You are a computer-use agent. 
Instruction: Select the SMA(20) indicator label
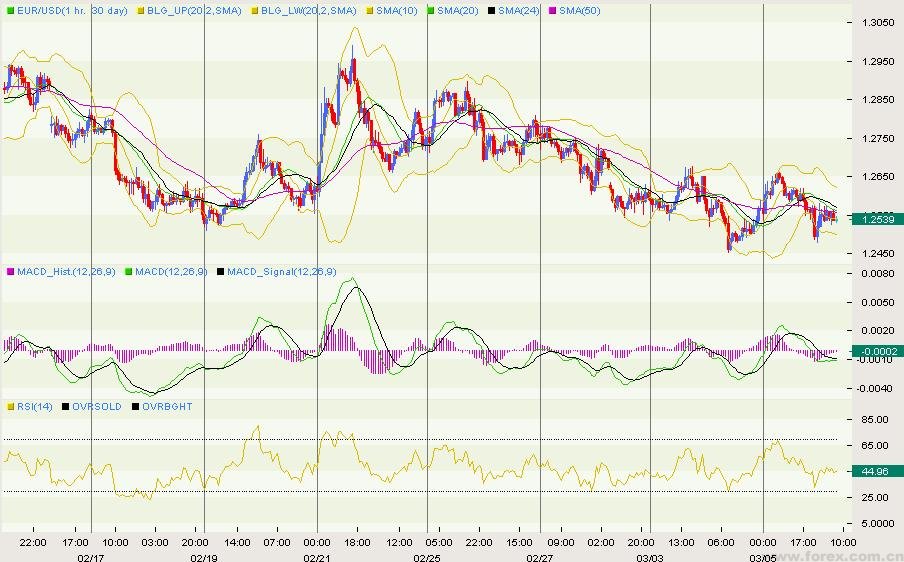point(458,10)
